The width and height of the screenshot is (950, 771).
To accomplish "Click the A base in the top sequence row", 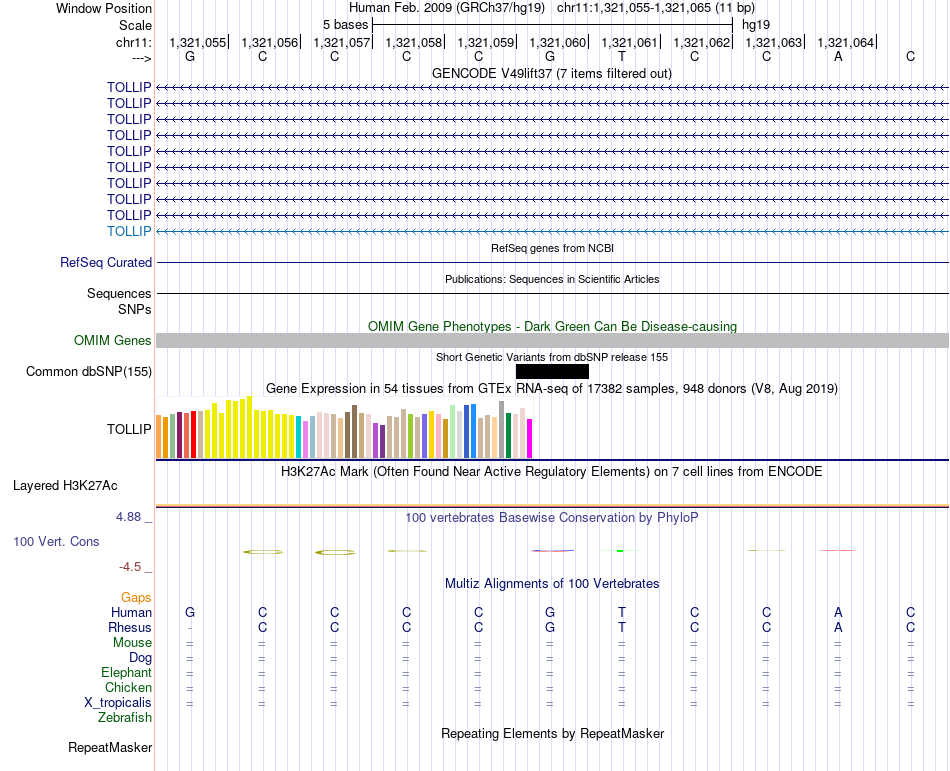I will point(838,56).
